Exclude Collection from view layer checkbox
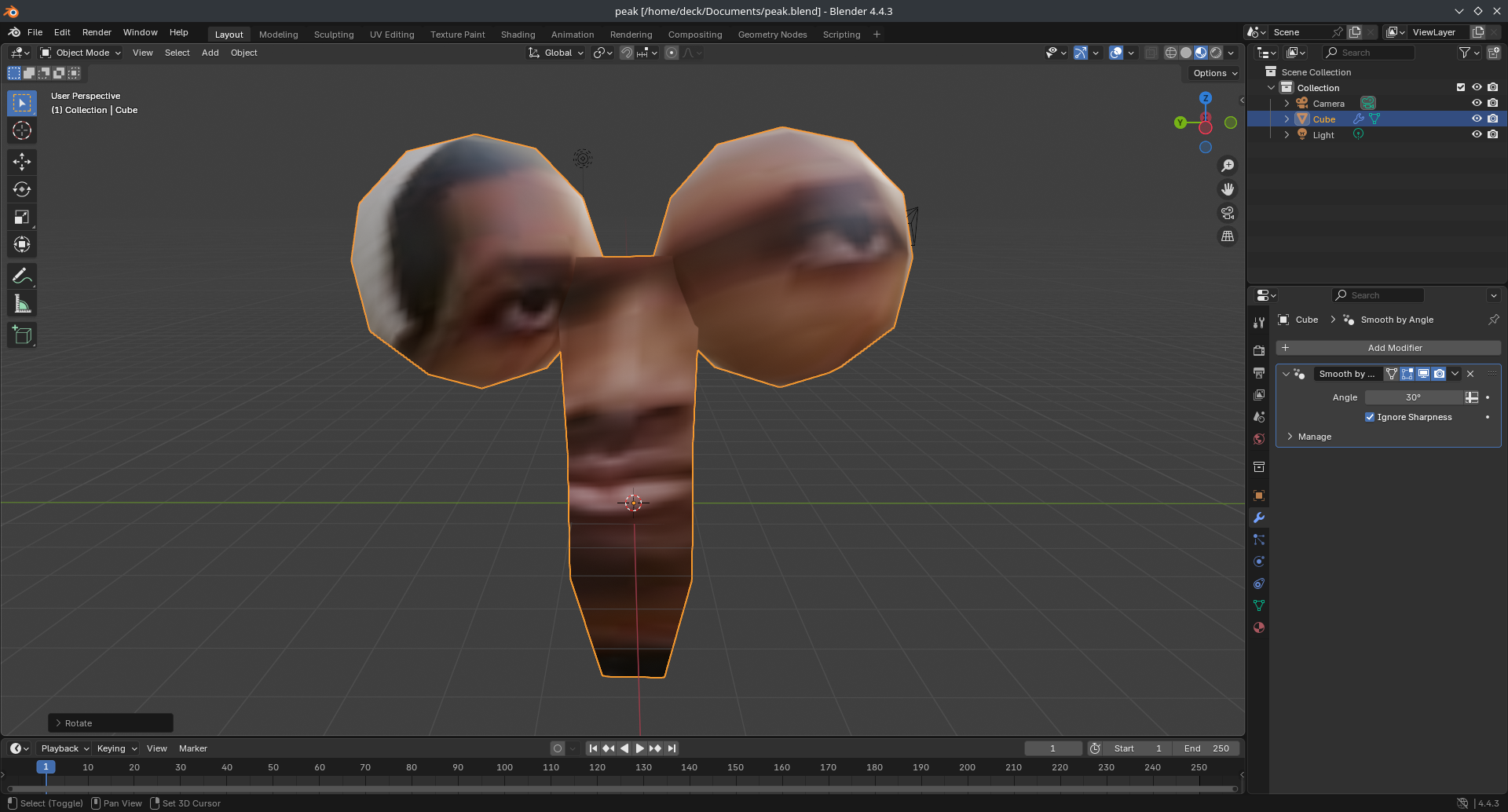The height and width of the screenshot is (812, 1508). coord(1461,87)
